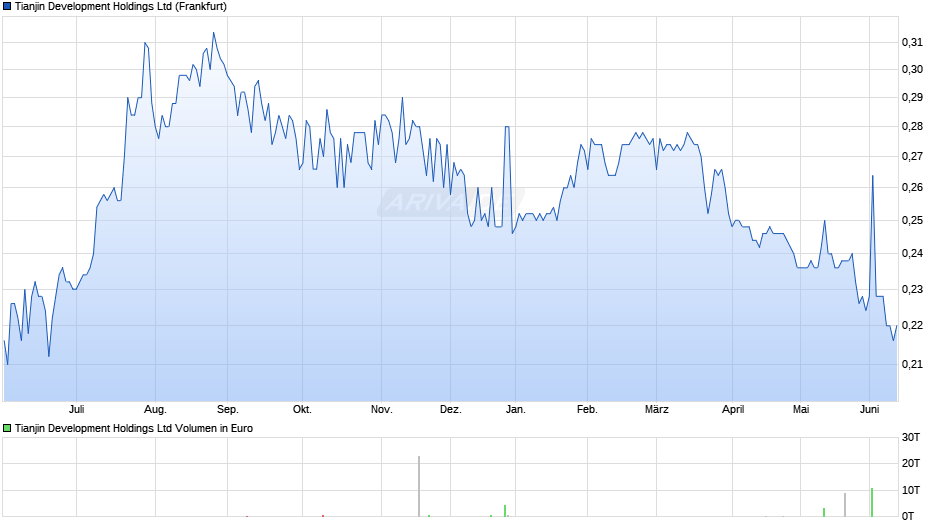
Task: Click the 0,21 price axis value
Action: (912, 364)
